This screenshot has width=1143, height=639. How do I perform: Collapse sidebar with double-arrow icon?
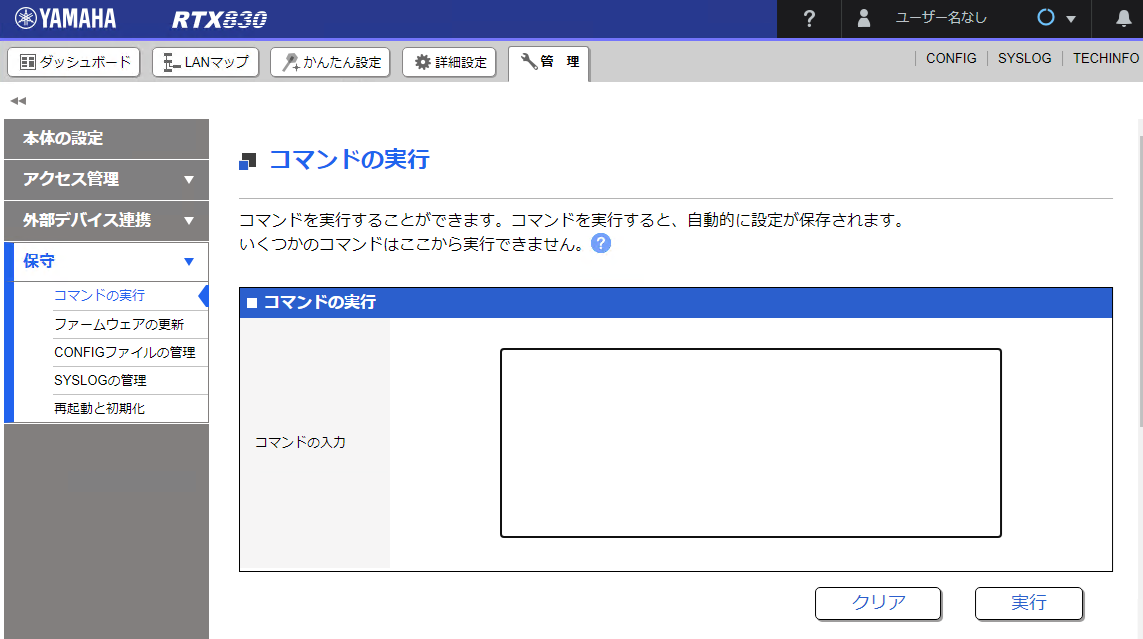(18, 101)
